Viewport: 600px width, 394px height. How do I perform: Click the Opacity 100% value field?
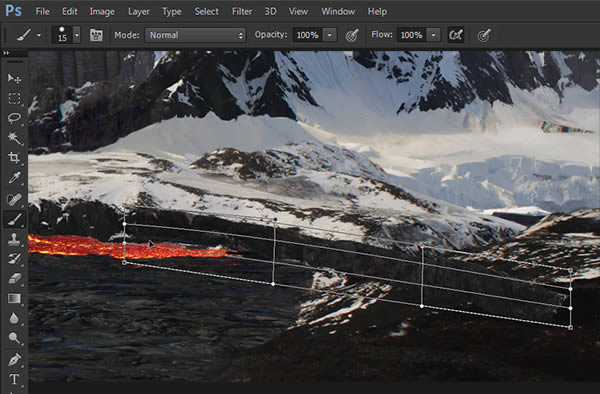tap(308, 35)
